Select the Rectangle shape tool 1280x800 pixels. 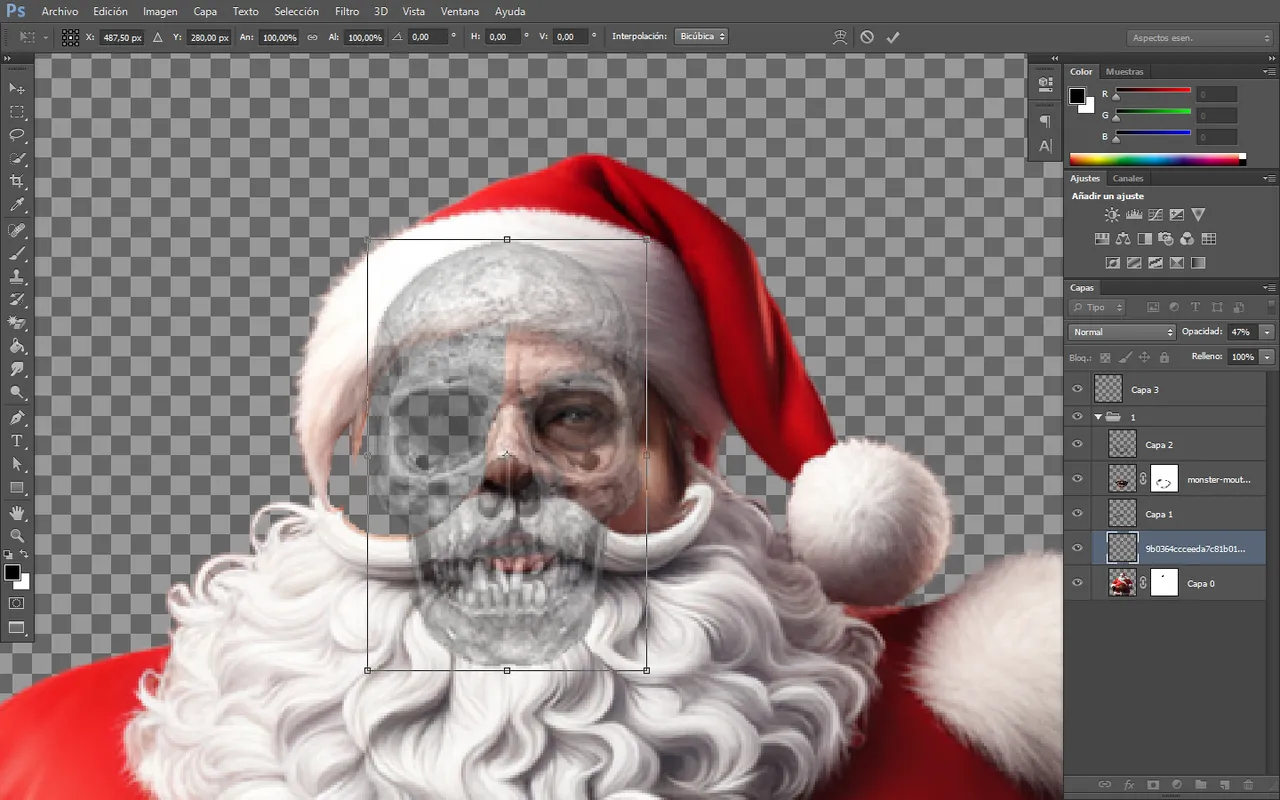tap(17, 488)
